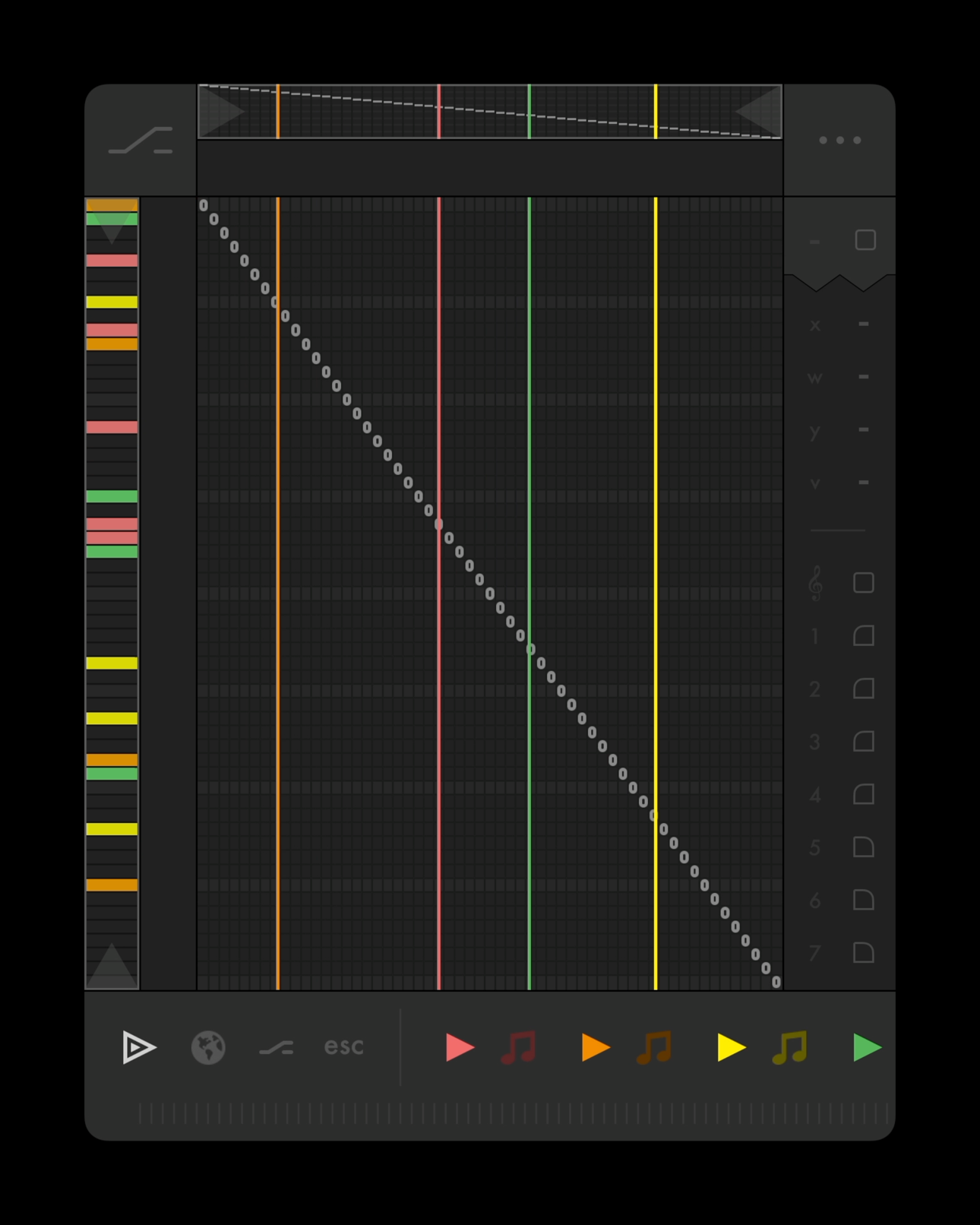Screen dimensions: 980x1225
Task: Select the ramp curve icon at top left
Action: (x=141, y=141)
